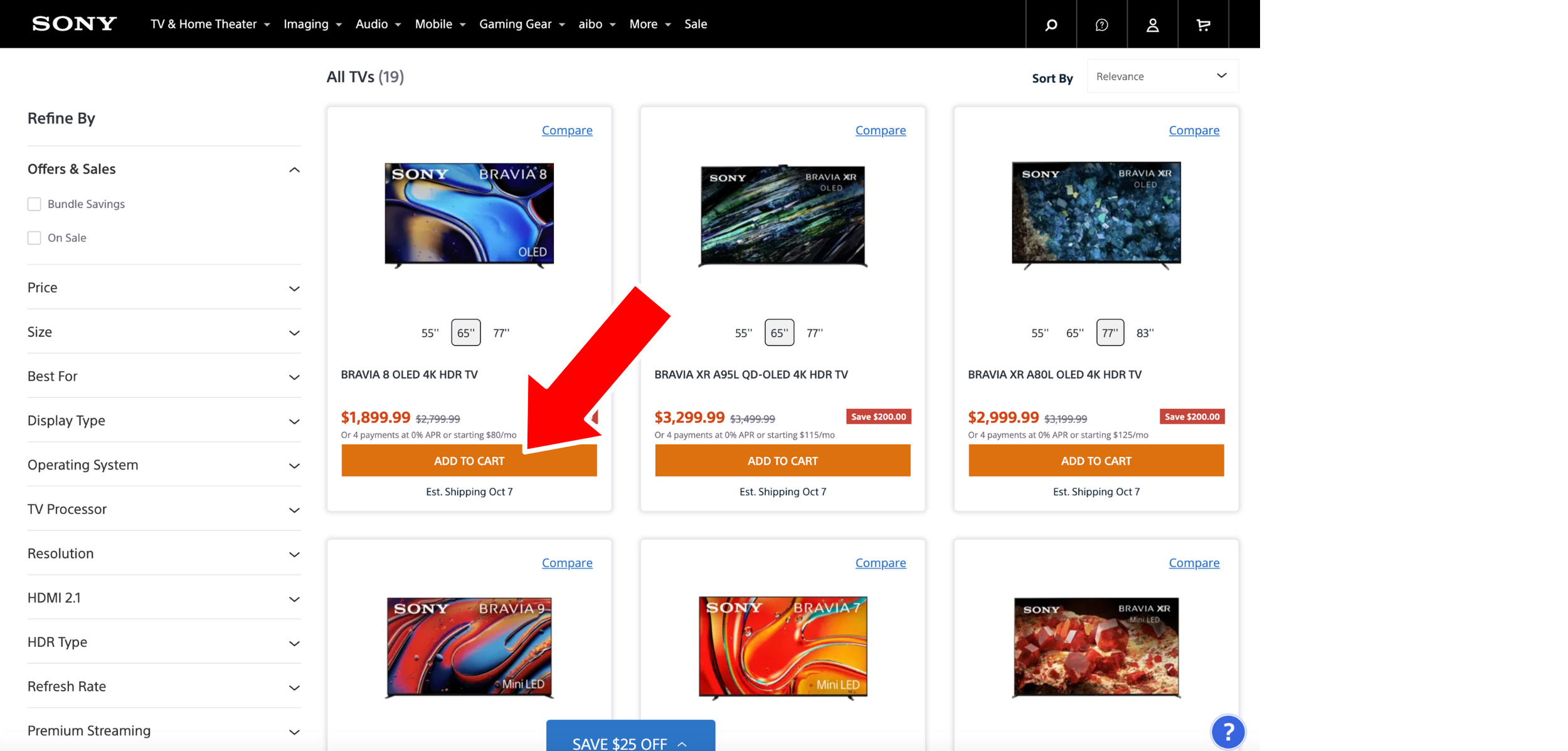This screenshot has height=751, width=1568.
Task: Add BRAVIA XR A80L TV to cart
Action: pos(1096,461)
